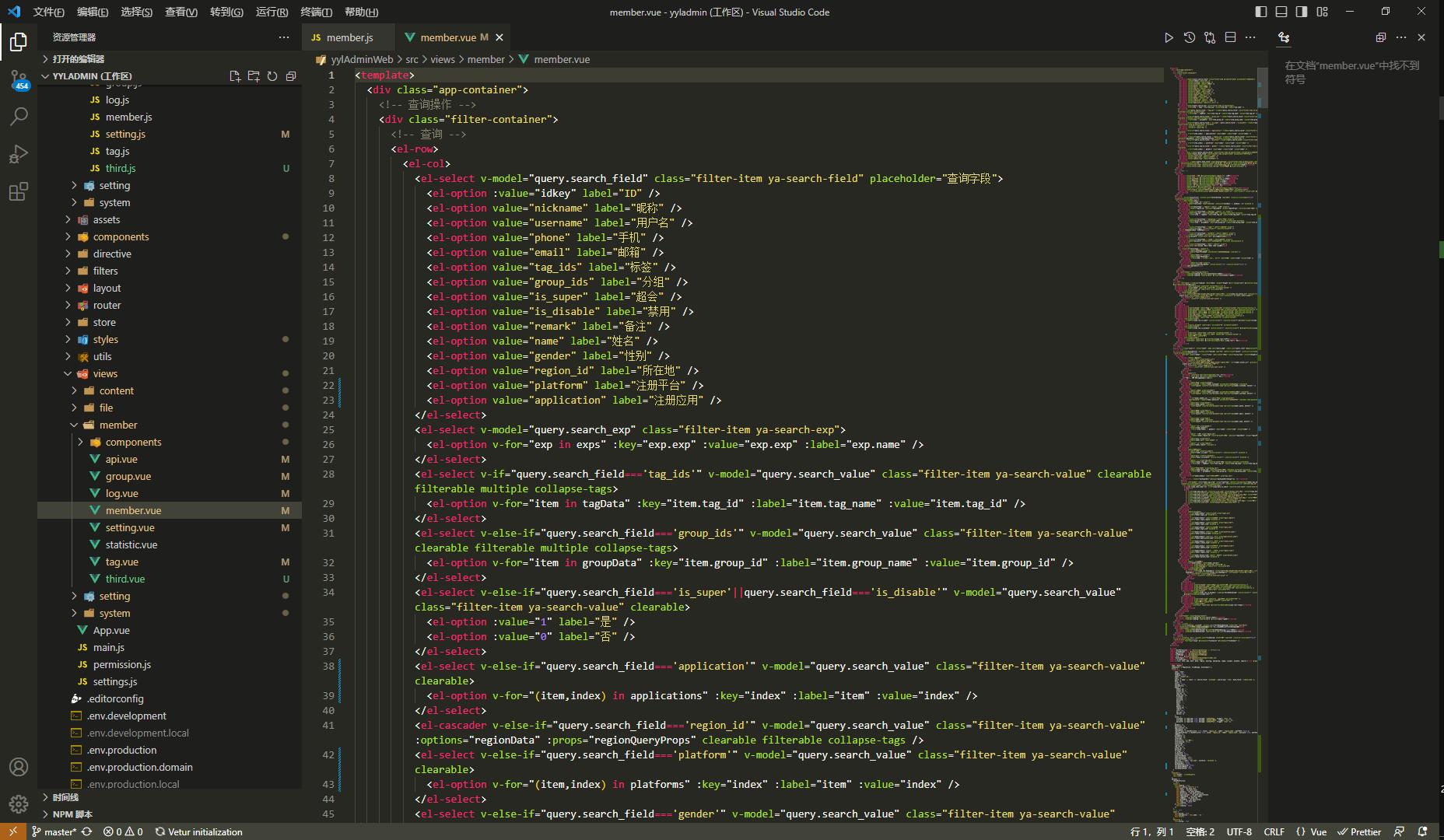Collapse the member folder
Viewport: 1444px width, 840px height.
[x=117, y=425]
